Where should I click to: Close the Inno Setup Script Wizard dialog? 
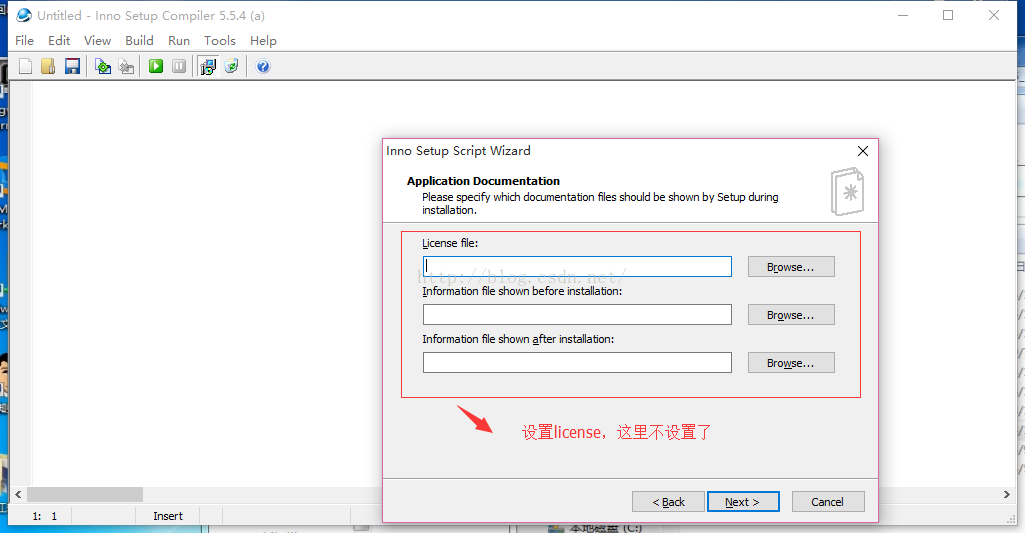point(863,151)
